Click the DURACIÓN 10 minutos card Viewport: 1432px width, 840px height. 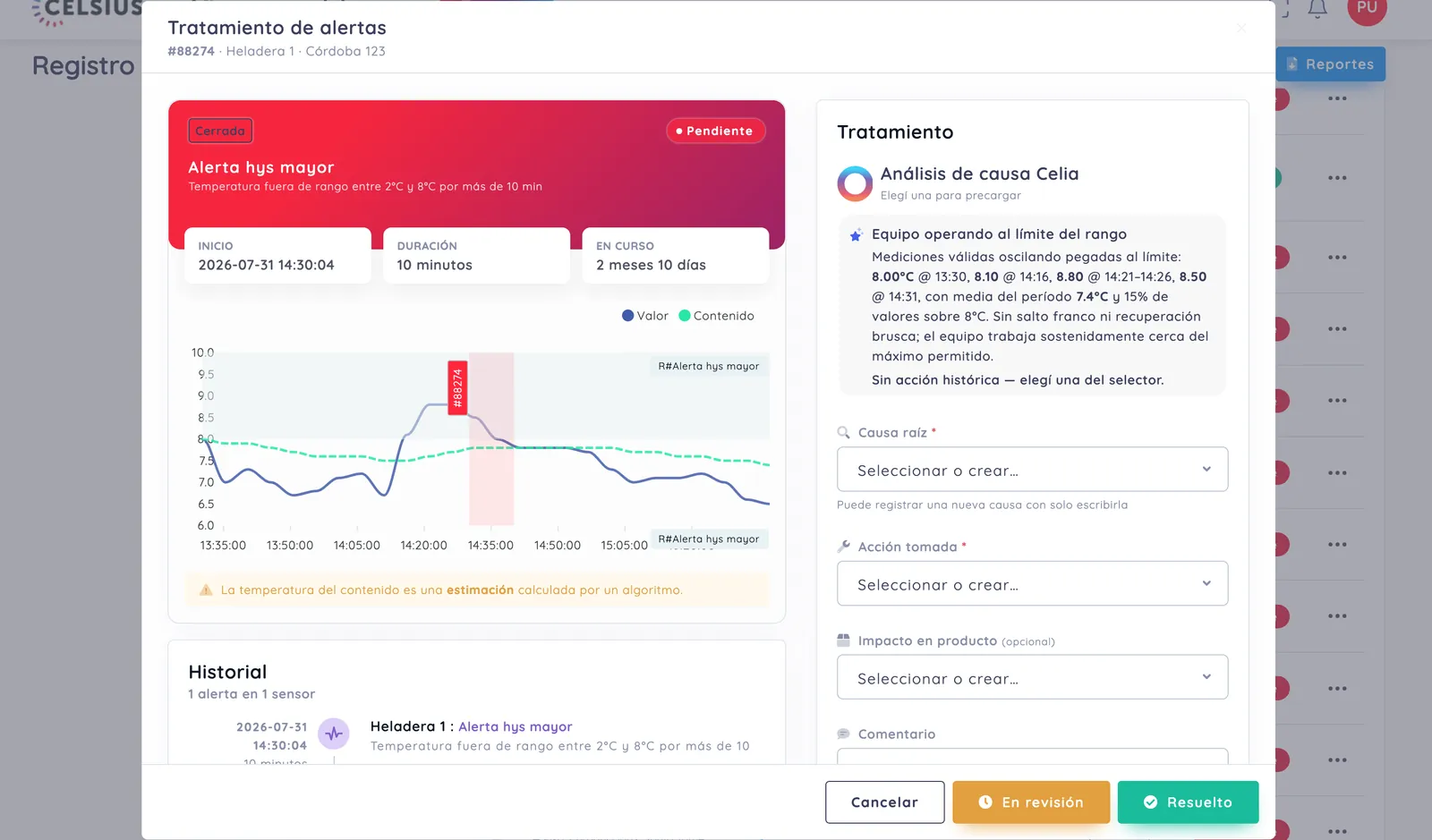(476, 256)
